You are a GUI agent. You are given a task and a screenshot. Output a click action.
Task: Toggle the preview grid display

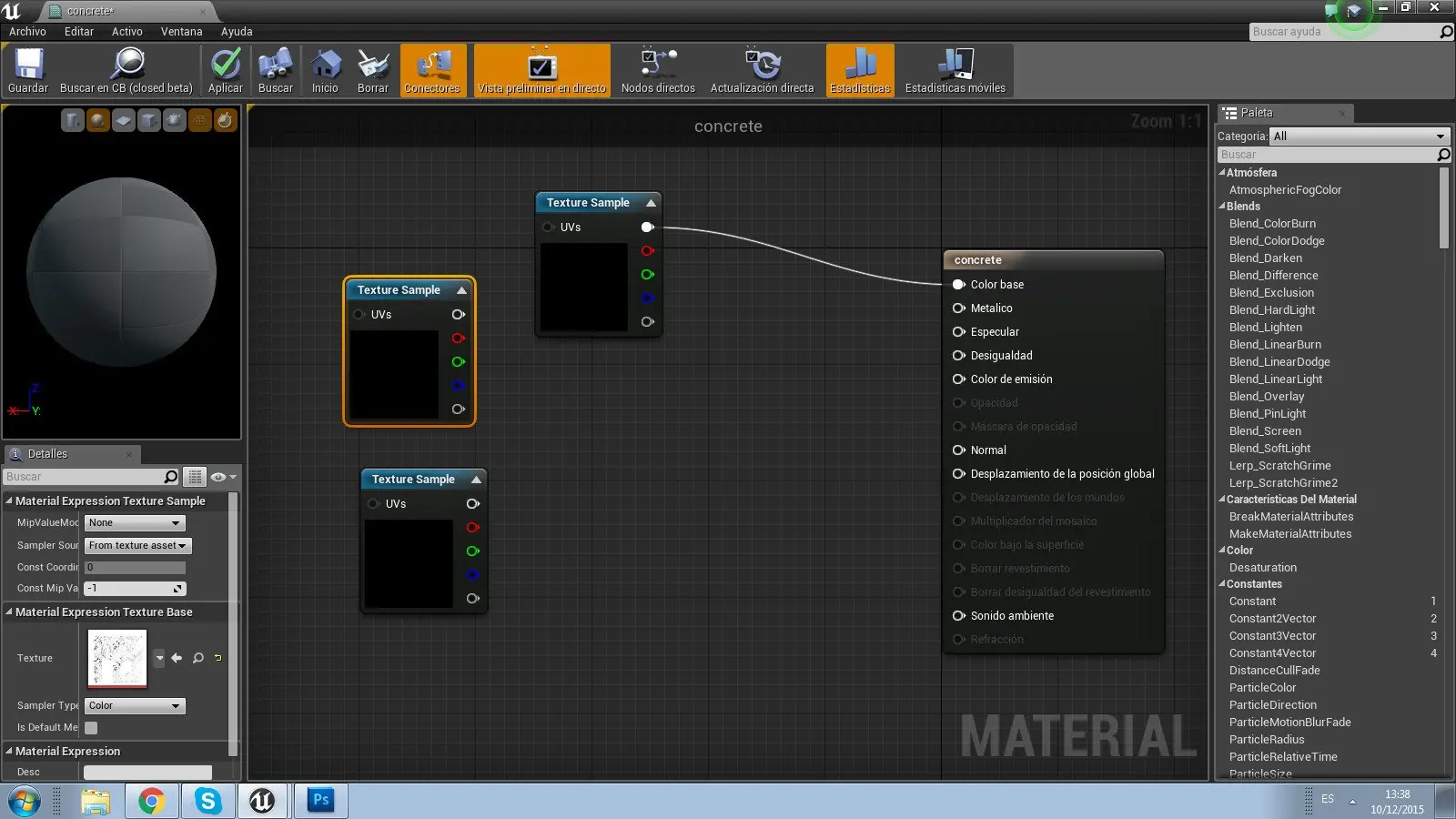click(x=200, y=120)
